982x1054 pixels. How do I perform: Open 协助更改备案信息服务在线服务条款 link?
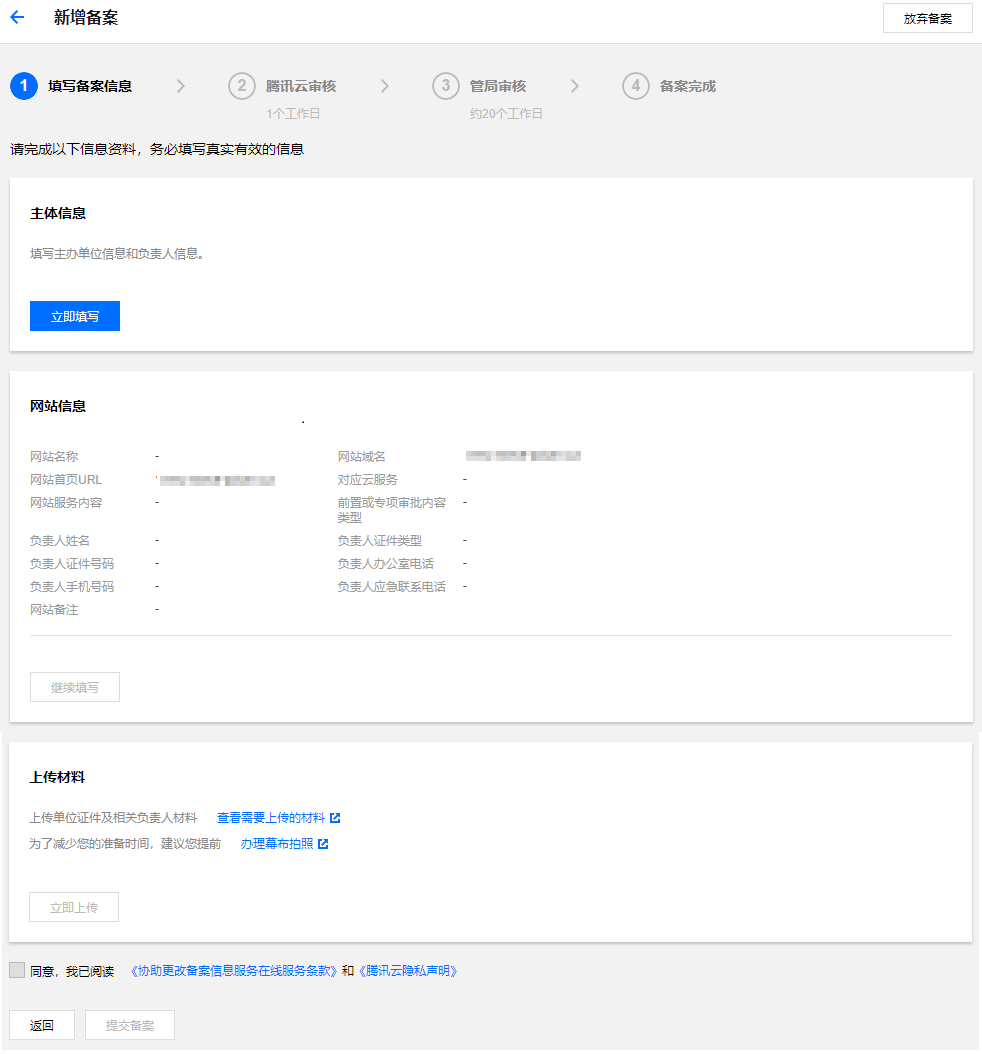click(234, 971)
